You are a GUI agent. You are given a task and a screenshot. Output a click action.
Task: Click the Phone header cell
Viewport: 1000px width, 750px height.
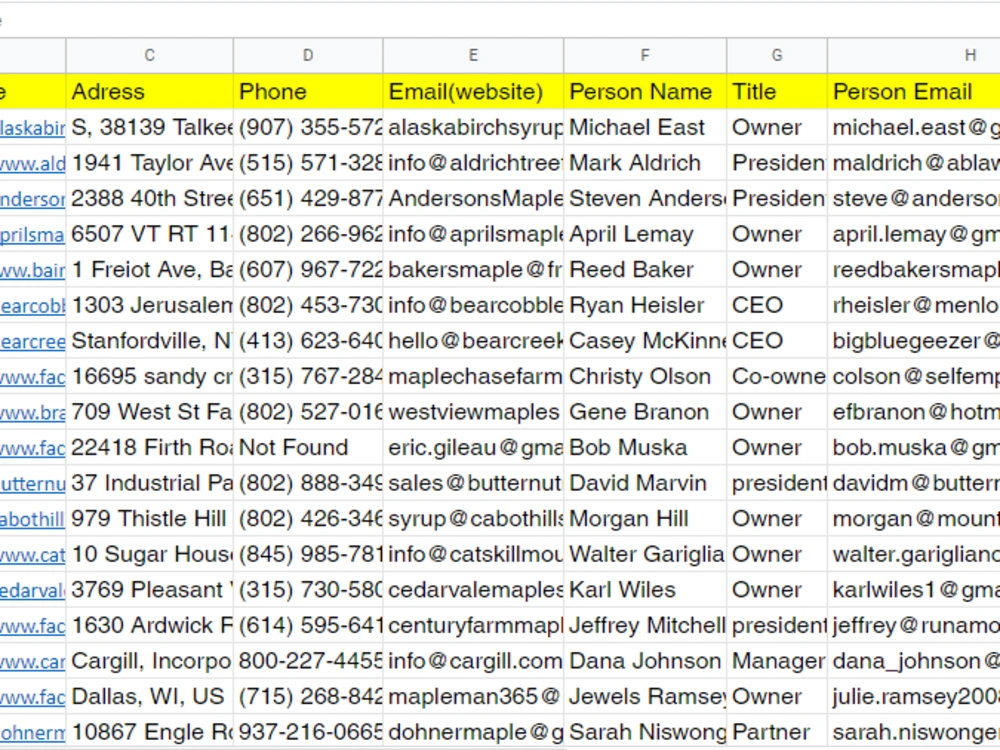pos(308,92)
